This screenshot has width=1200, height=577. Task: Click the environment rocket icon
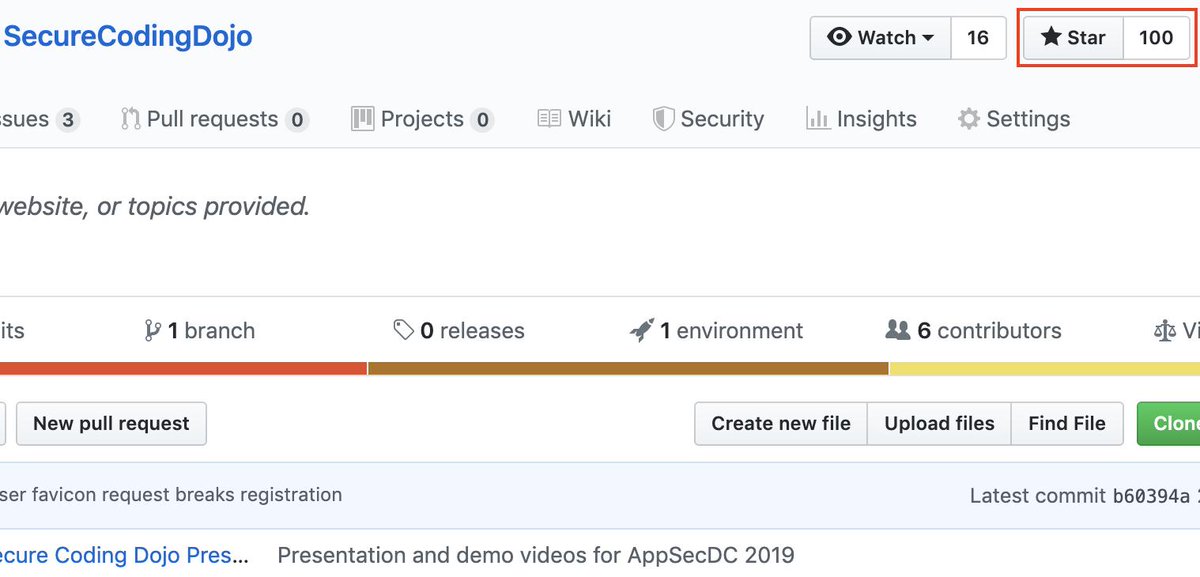tap(642, 331)
